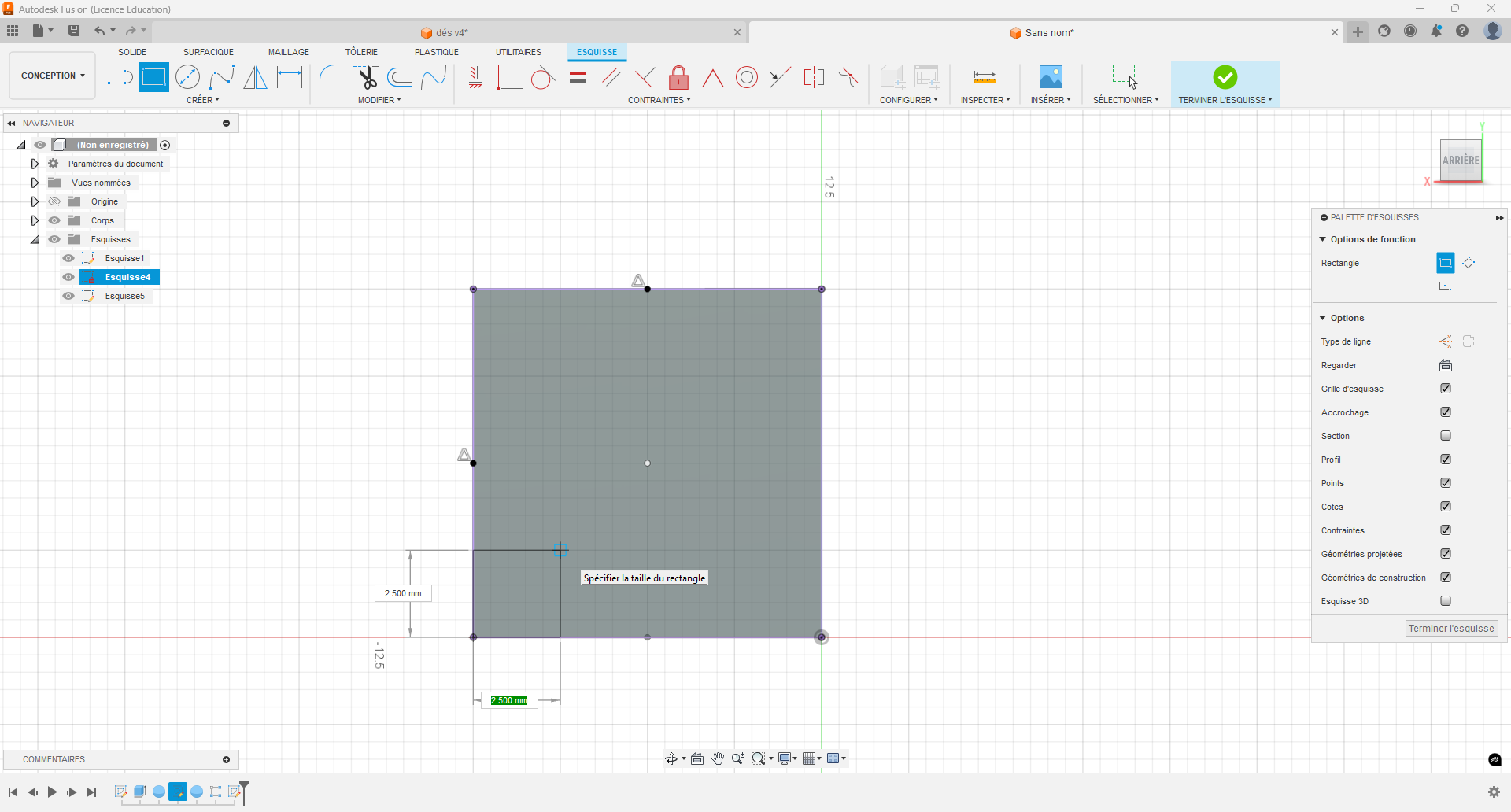The width and height of the screenshot is (1511, 812).
Task: Switch to the MAILLAGE tab
Action: pyautogui.click(x=289, y=52)
